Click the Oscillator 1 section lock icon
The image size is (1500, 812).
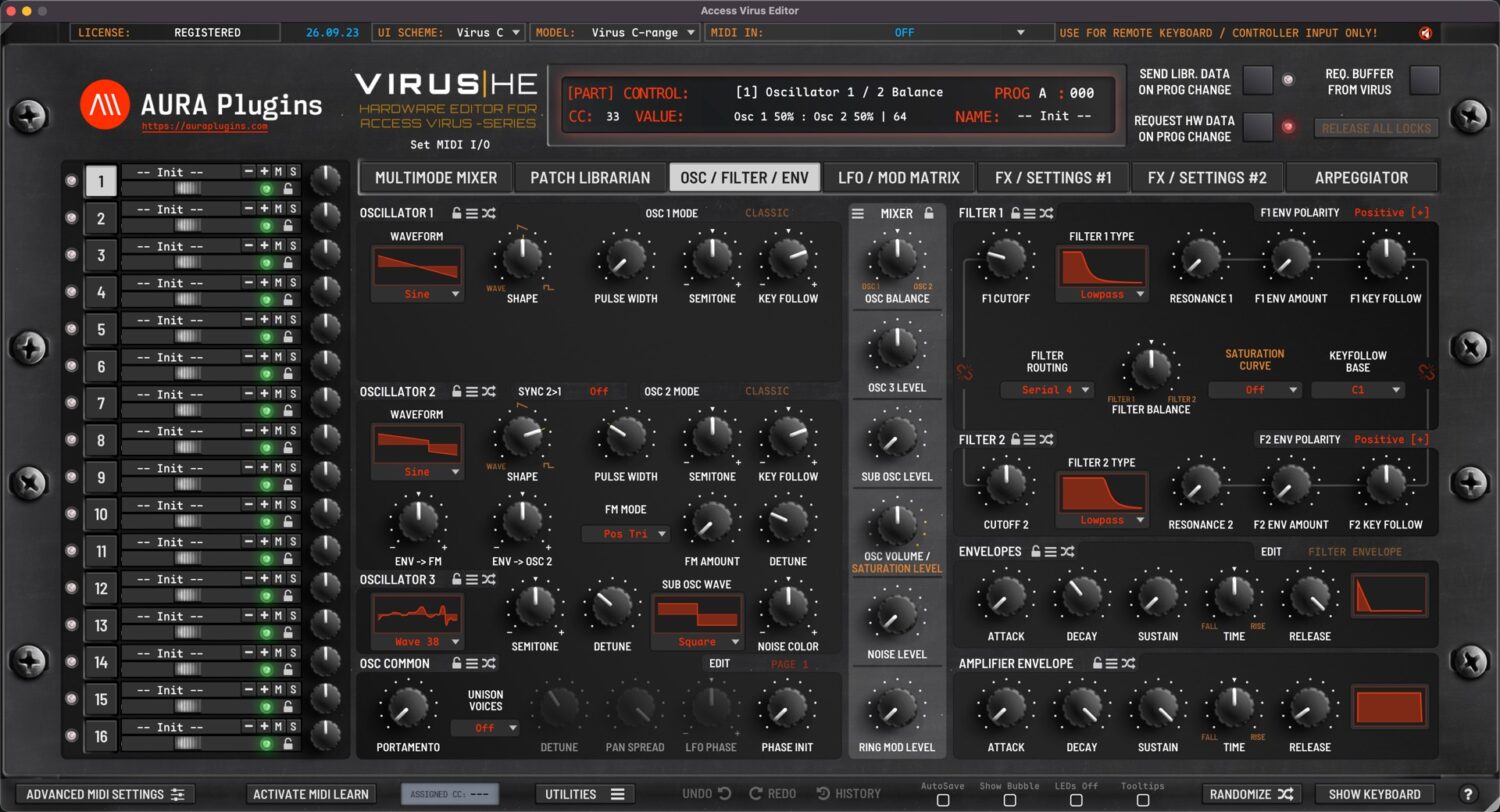[x=456, y=213]
